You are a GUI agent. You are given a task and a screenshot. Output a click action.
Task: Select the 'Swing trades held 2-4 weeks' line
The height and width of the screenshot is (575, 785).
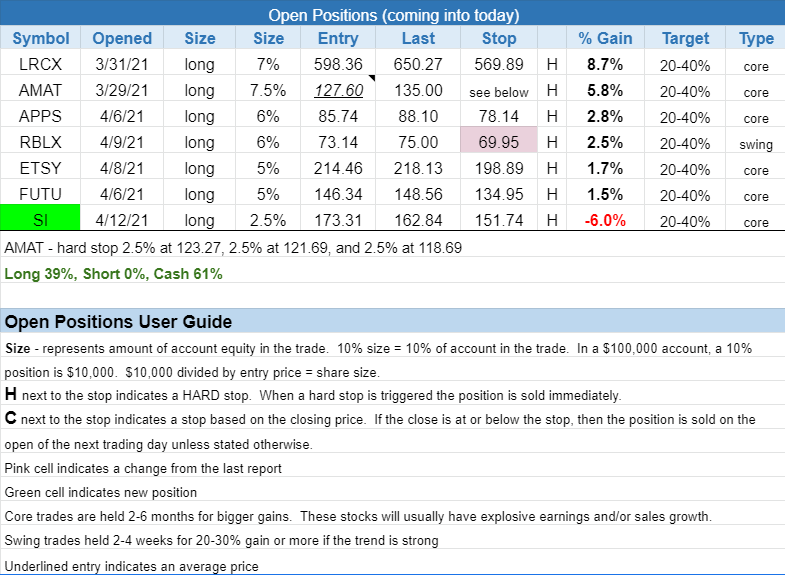click(x=221, y=540)
